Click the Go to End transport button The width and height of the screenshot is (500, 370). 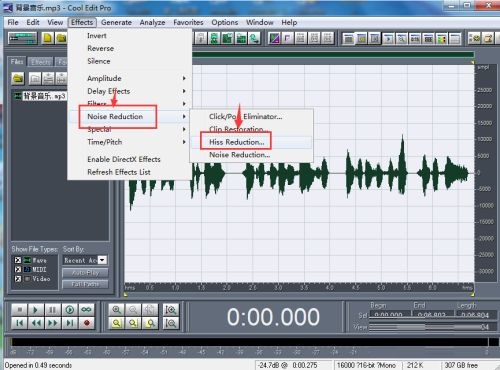70,323
